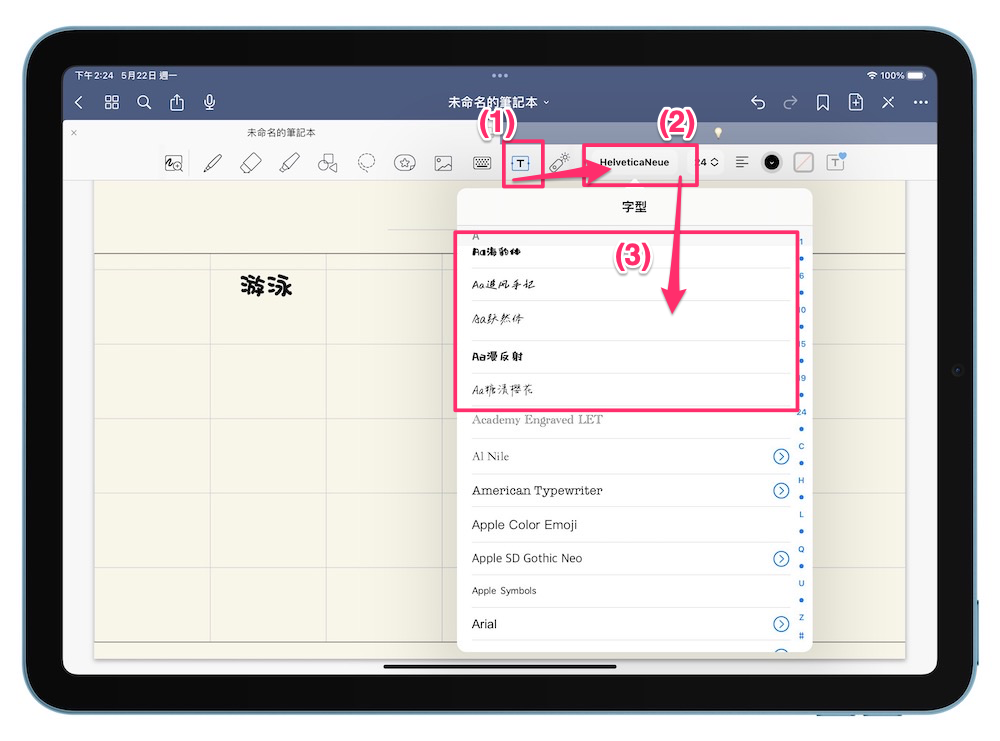
Task: Open the page thumbnails grid view
Action: (112, 102)
